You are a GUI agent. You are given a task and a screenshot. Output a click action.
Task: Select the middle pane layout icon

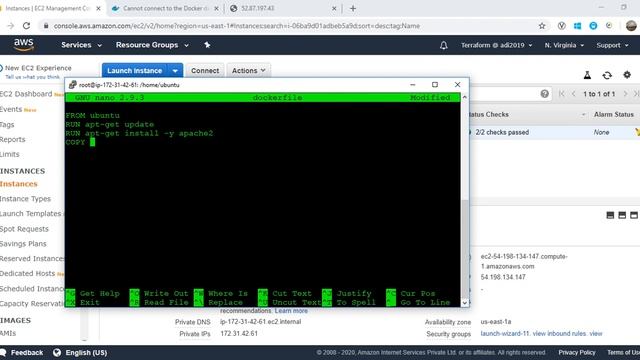[622, 215]
